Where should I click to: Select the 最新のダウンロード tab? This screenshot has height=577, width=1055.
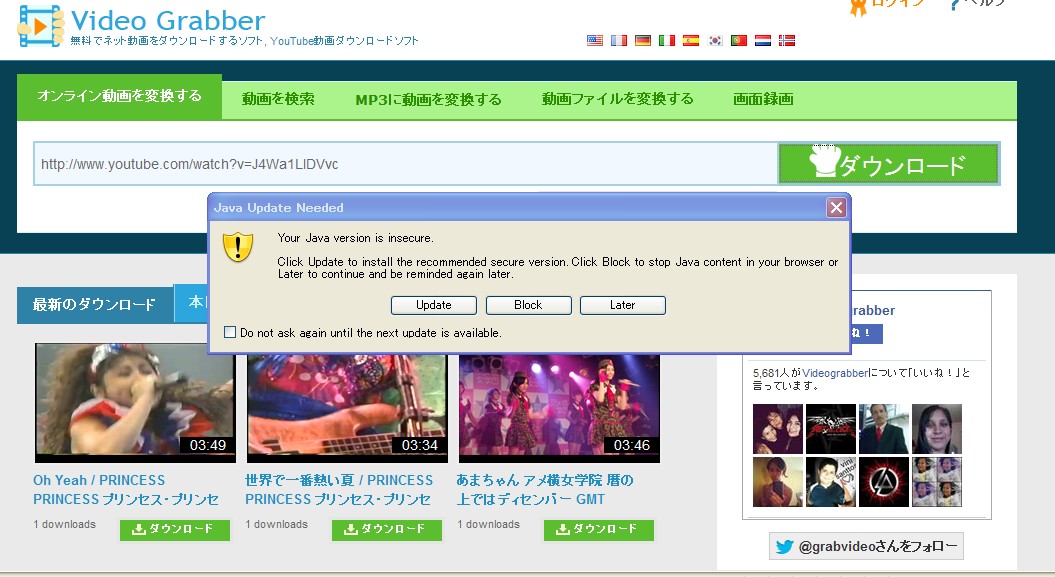[x=94, y=305]
